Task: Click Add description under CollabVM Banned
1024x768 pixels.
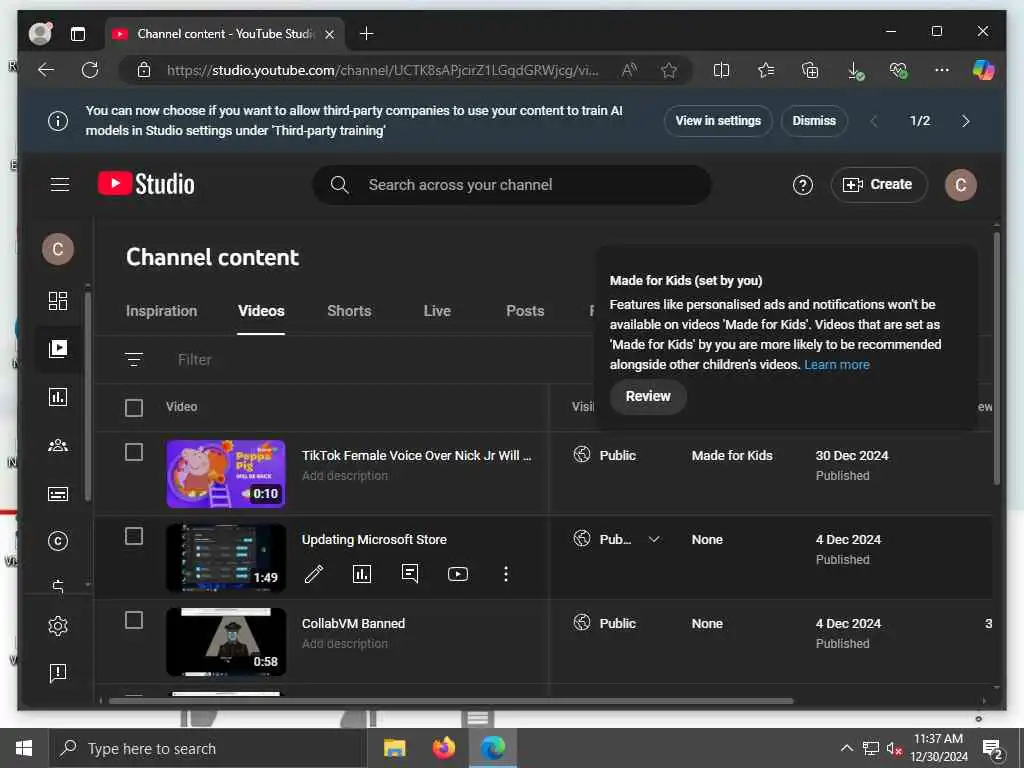Action: (x=345, y=644)
